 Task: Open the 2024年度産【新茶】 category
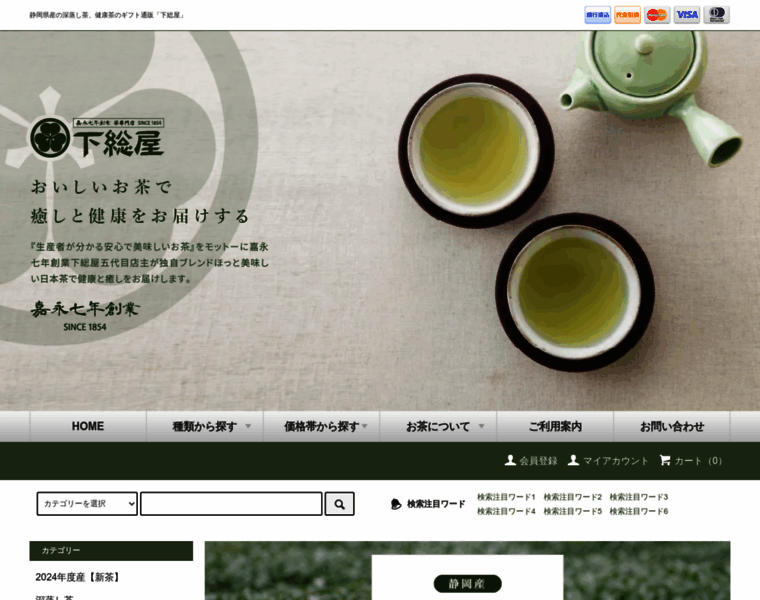pyautogui.click(x=77, y=577)
